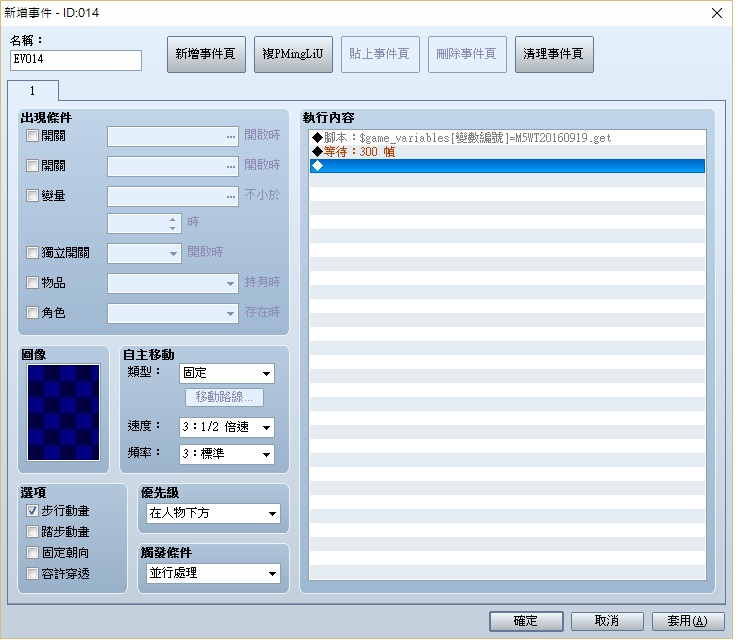Confirm with the 確定 button

[526, 621]
